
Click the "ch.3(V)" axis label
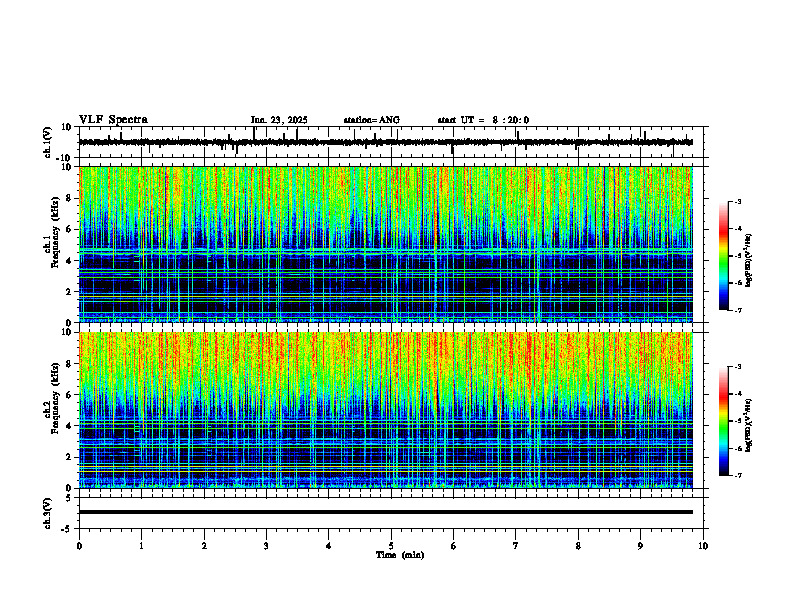click(x=47, y=513)
